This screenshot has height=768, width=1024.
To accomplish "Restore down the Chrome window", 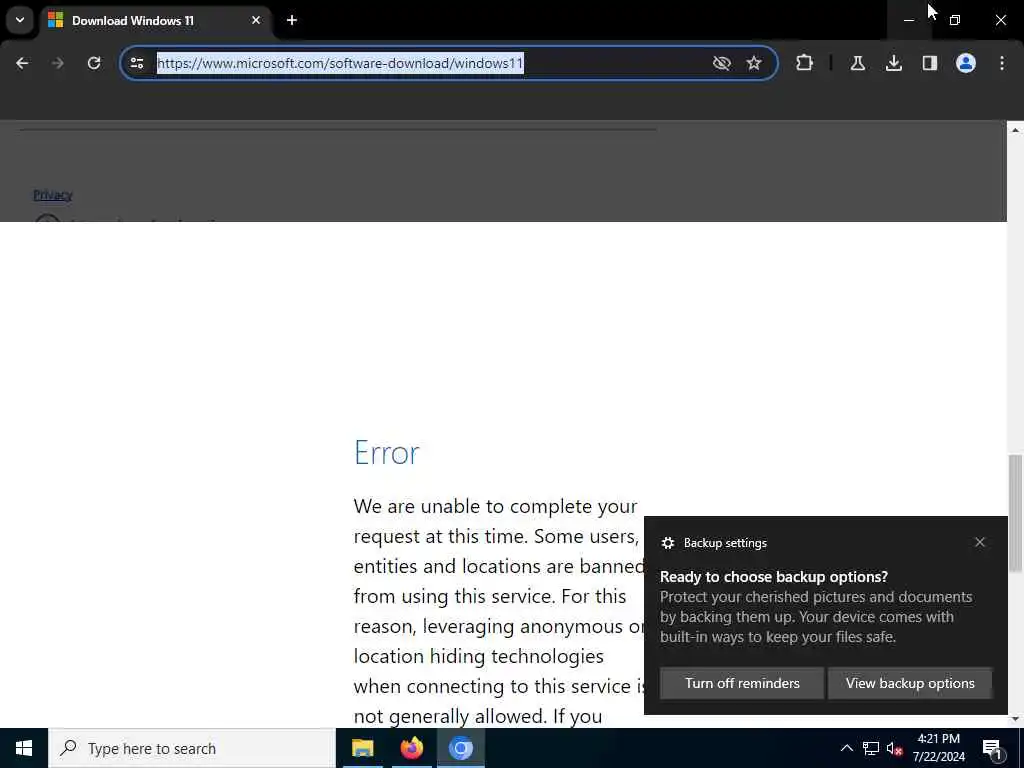I will pyautogui.click(x=955, y=20).
